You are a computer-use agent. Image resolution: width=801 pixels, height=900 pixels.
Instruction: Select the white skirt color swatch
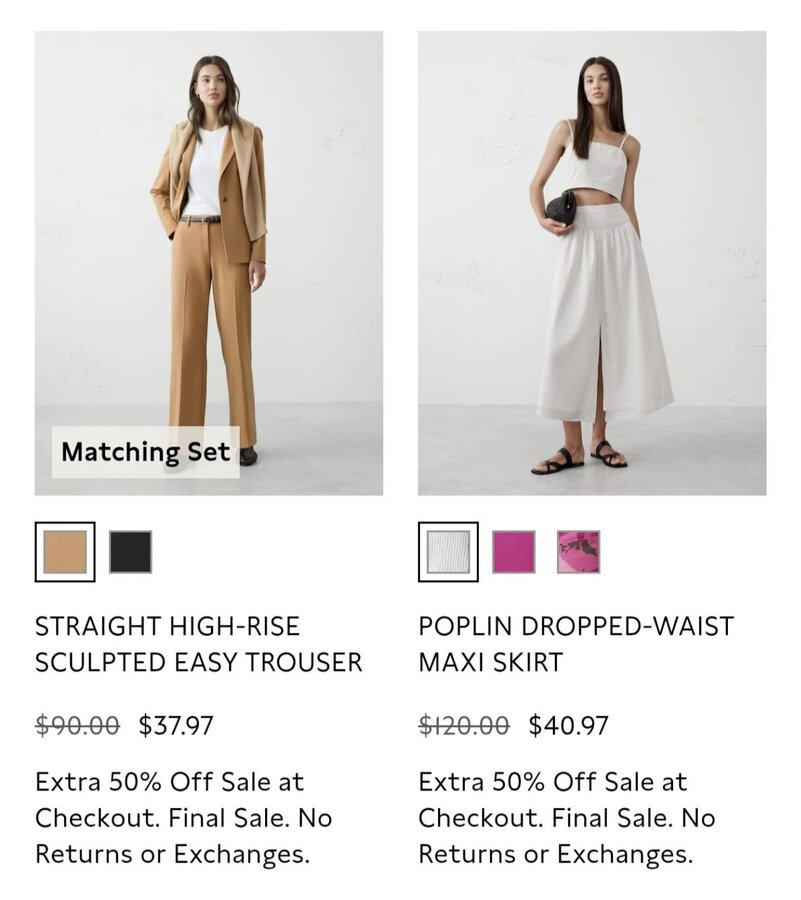[448, 552]
